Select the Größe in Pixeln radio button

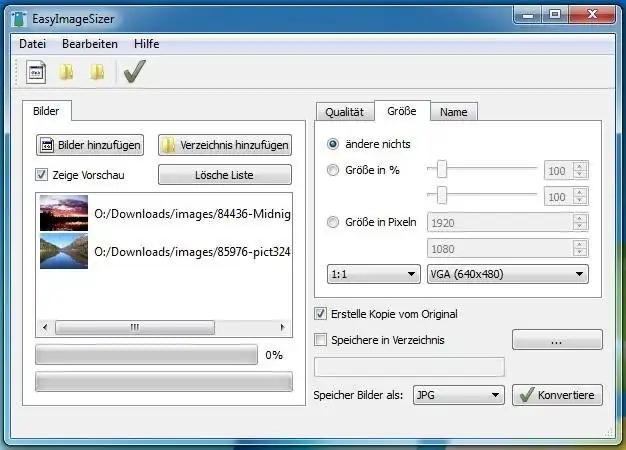pos(333,222)
